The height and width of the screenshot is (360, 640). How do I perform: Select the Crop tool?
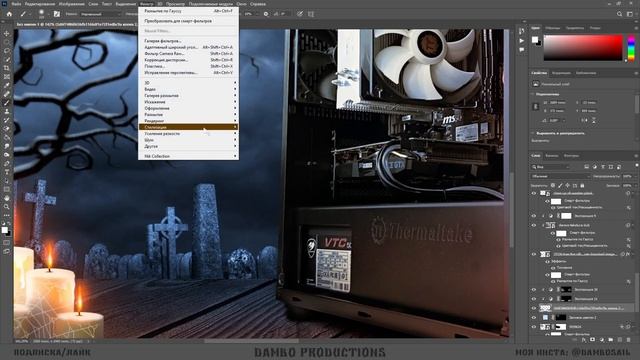click(x=7, y=68)
